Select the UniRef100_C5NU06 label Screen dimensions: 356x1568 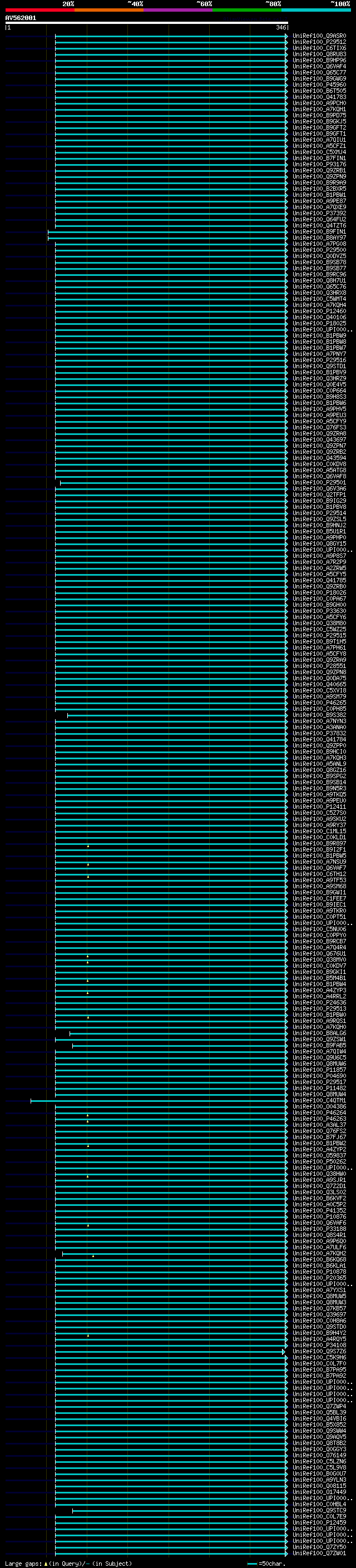click(x=319, y=929)
